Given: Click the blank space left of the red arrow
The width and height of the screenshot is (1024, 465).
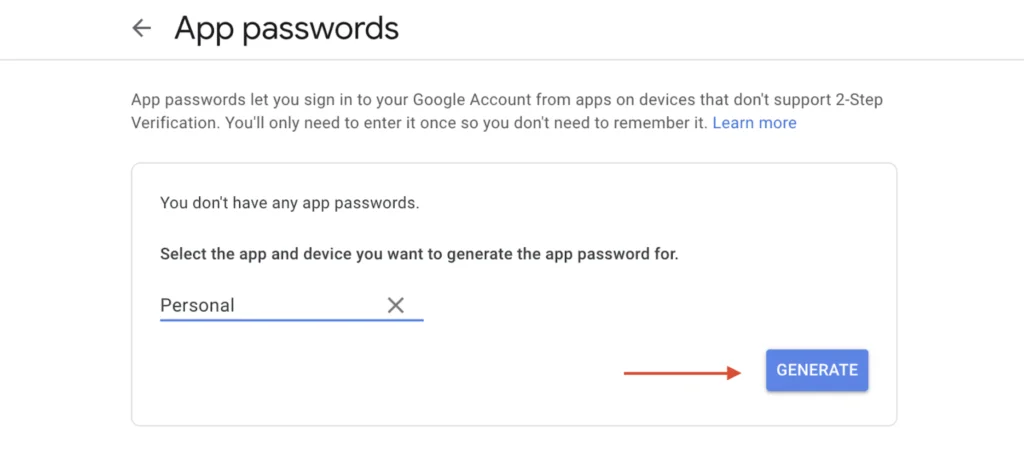Looking at the screenshot, I should click(x=400, y=373).
